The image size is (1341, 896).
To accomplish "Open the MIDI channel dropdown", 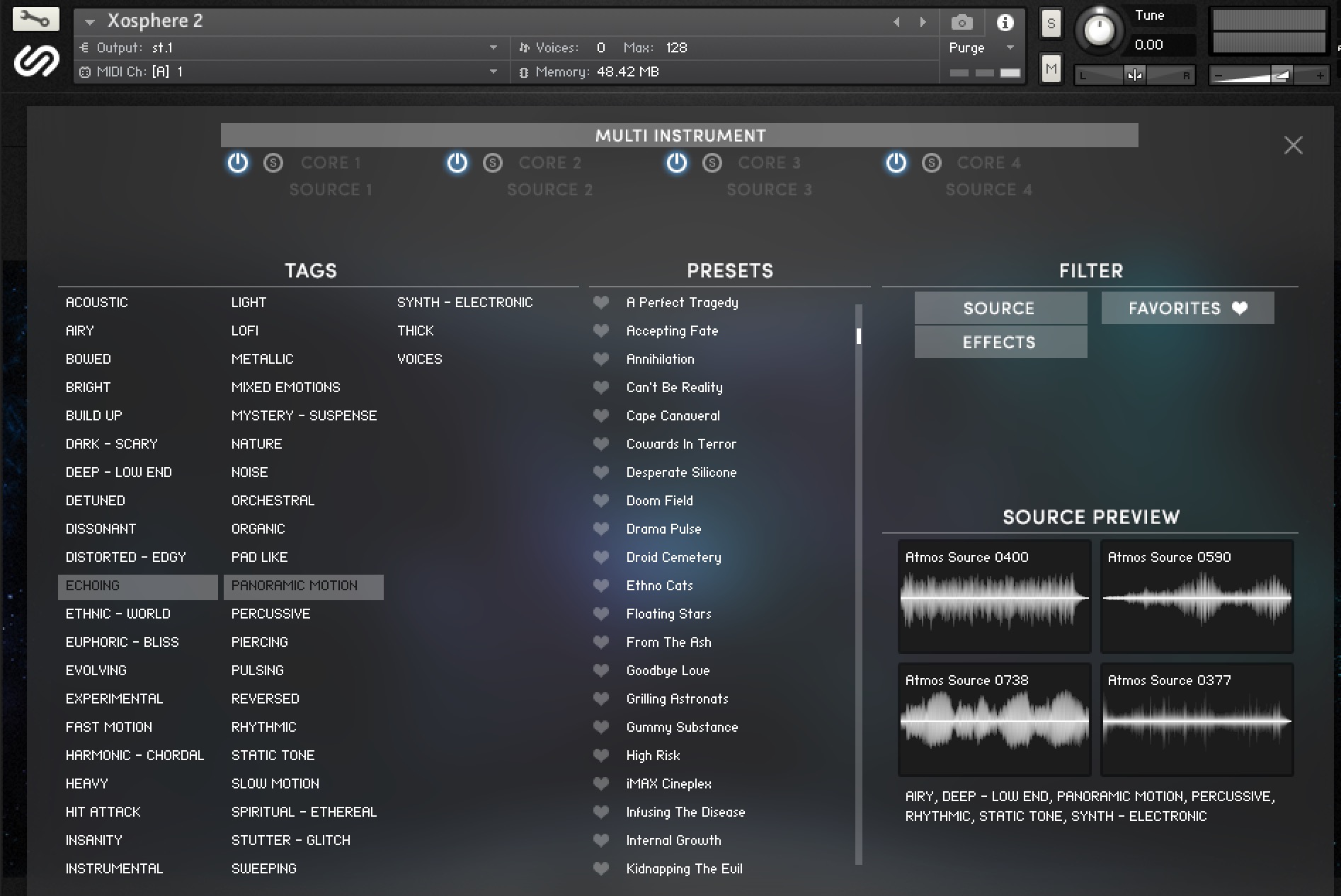I will [493, 71].
